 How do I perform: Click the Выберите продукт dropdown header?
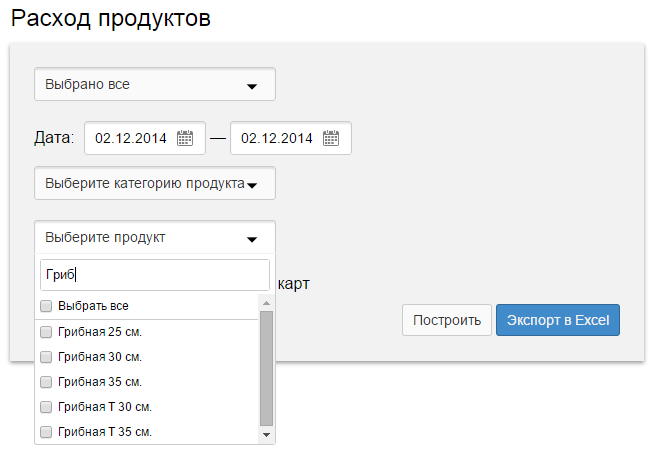tap(155, 237)
